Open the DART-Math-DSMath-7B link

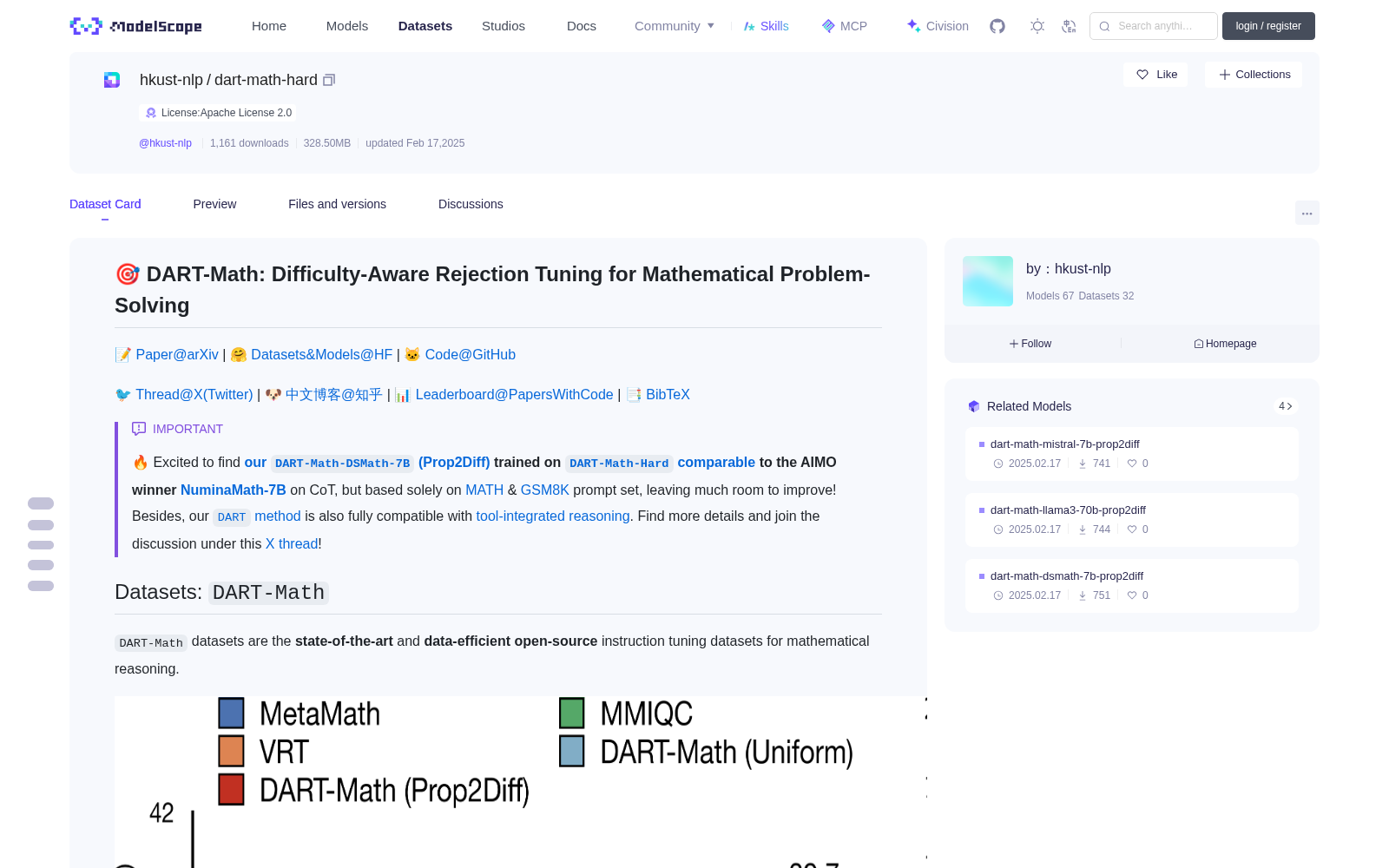[342, 463]
